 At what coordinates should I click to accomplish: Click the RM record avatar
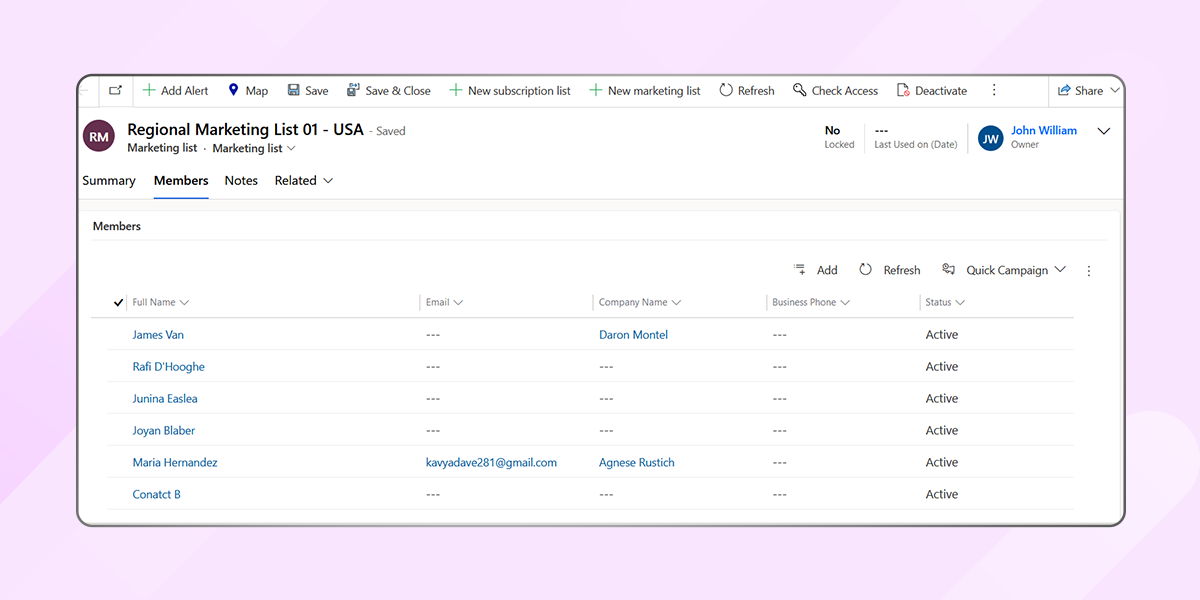click(99, 137)
